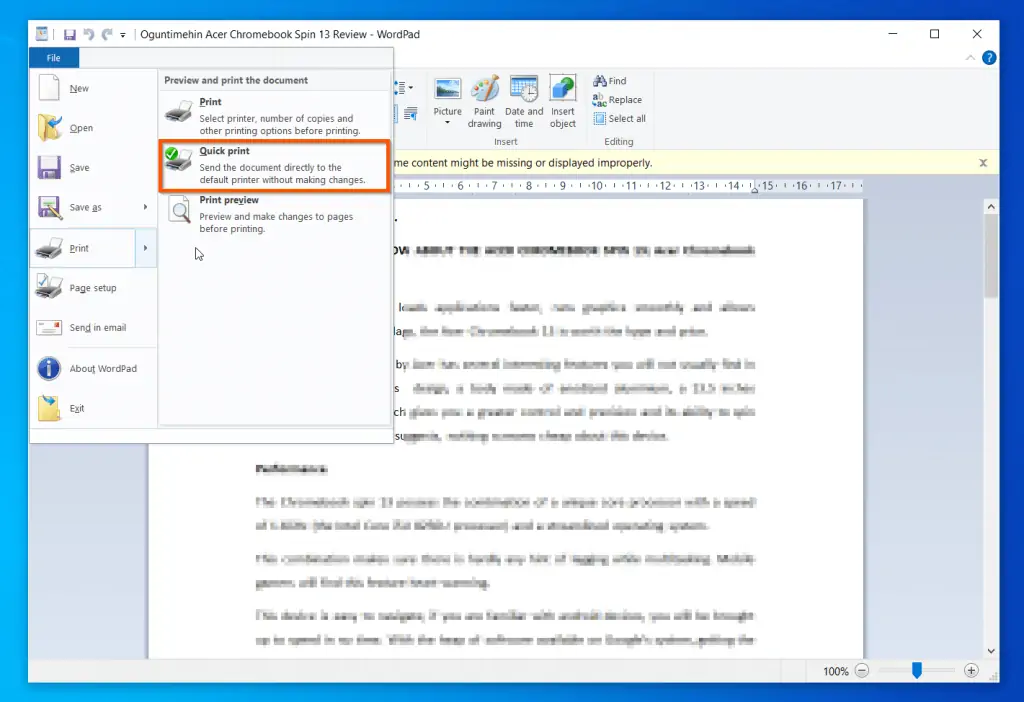Undo using the Quick Access Toolbar icon
This screenshot has height=702, width=1024.
click(90, 33)
